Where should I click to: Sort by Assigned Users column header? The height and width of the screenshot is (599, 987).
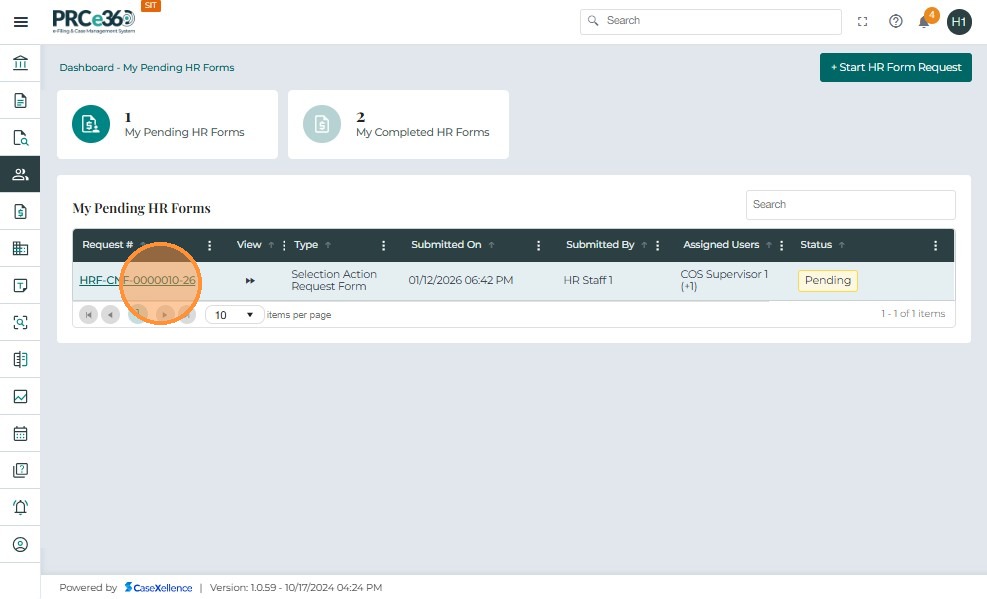pos(721,245)
